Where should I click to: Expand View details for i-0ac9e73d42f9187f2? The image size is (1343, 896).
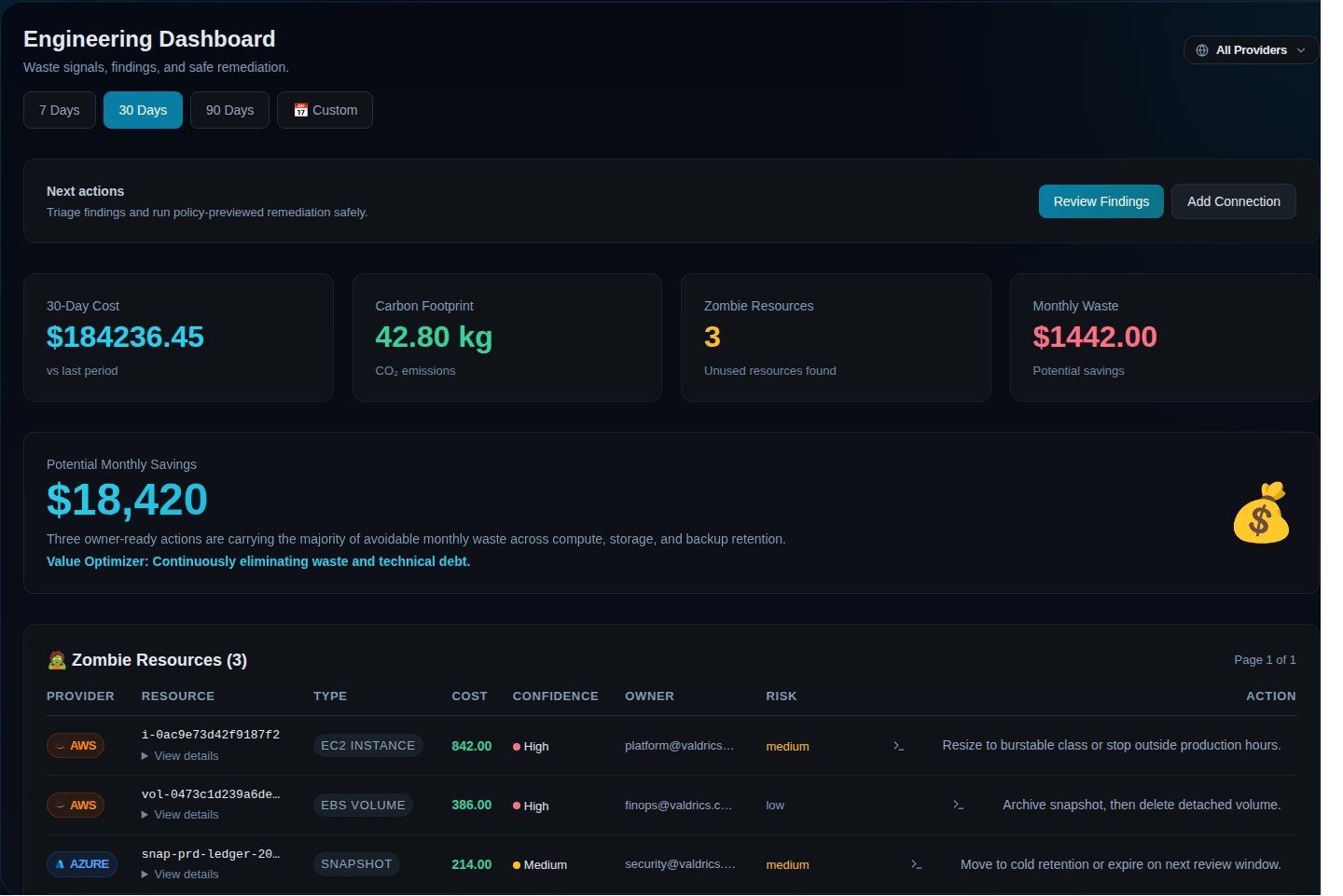(180, 755)
